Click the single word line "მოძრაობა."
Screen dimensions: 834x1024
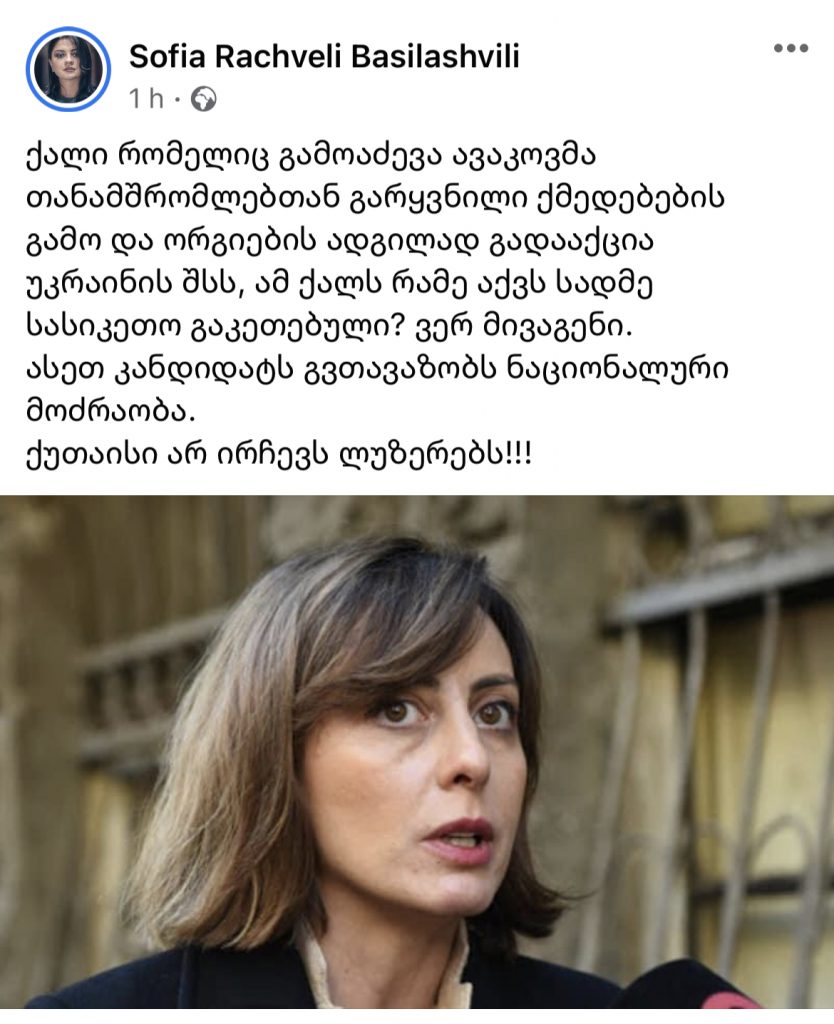[x=110, y=411]
